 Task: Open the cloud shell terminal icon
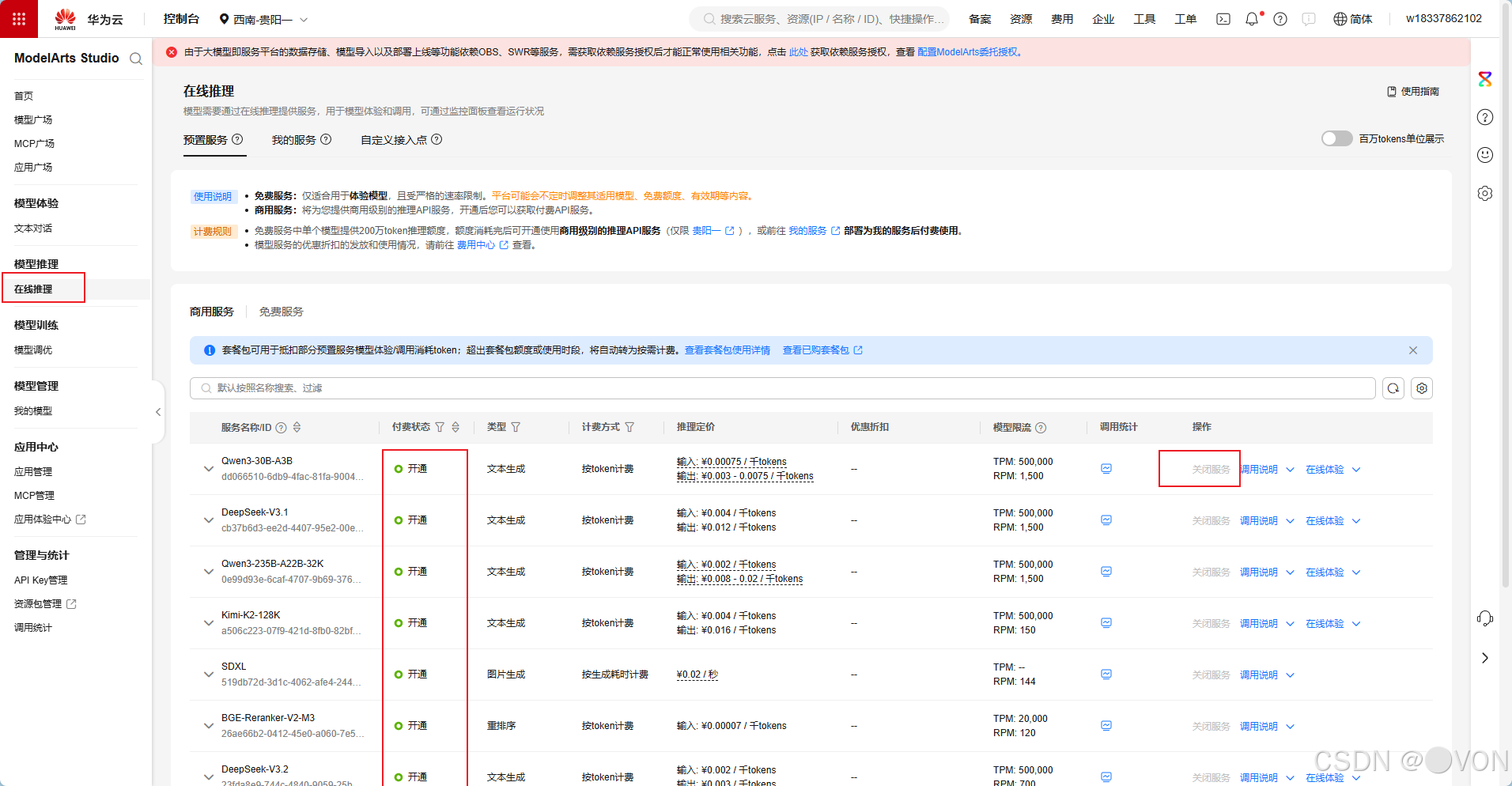tap(1223, 19)
